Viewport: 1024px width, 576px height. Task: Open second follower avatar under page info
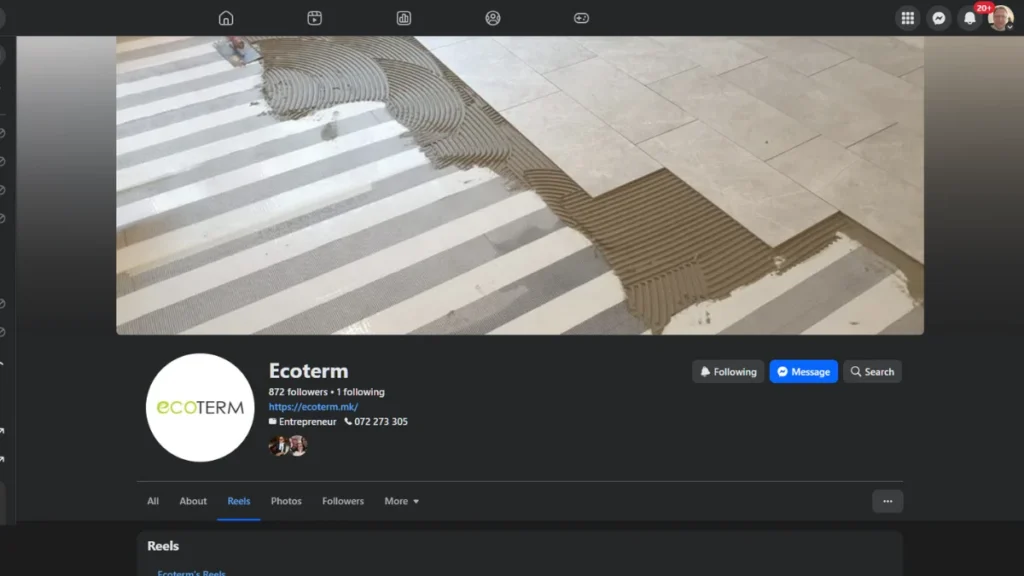point(298,445)
